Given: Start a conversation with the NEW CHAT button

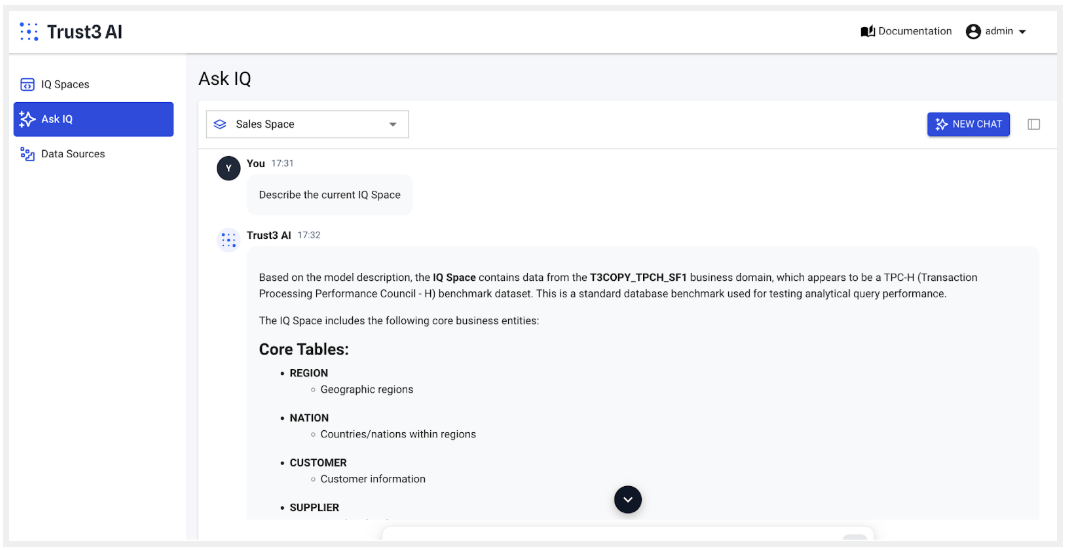Looking at the screenshot, I should click(968, 124).
